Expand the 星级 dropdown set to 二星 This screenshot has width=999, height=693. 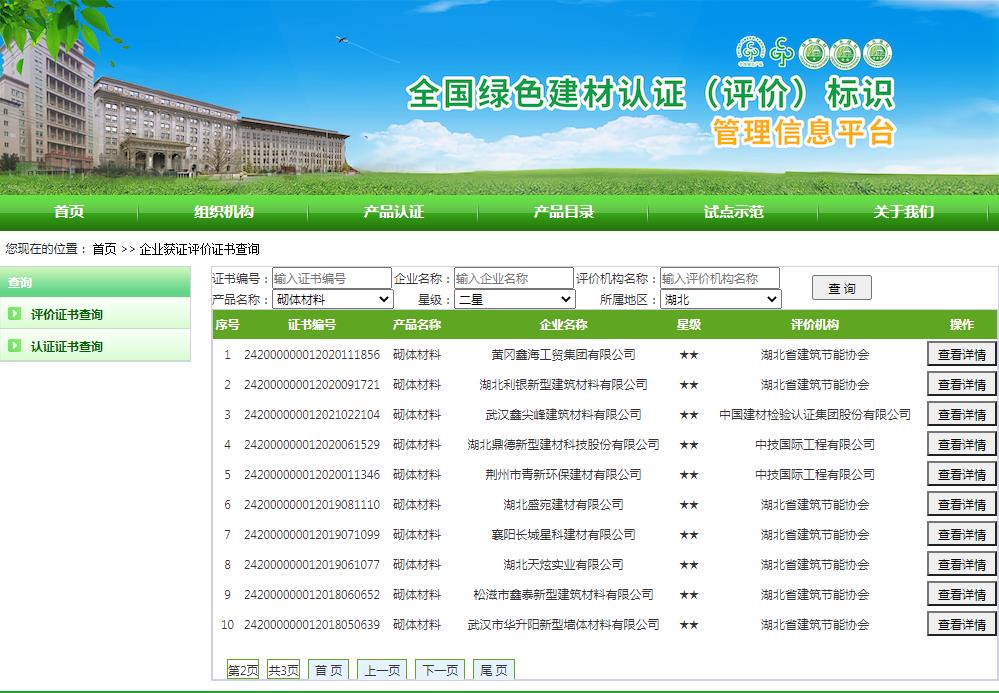515,299
